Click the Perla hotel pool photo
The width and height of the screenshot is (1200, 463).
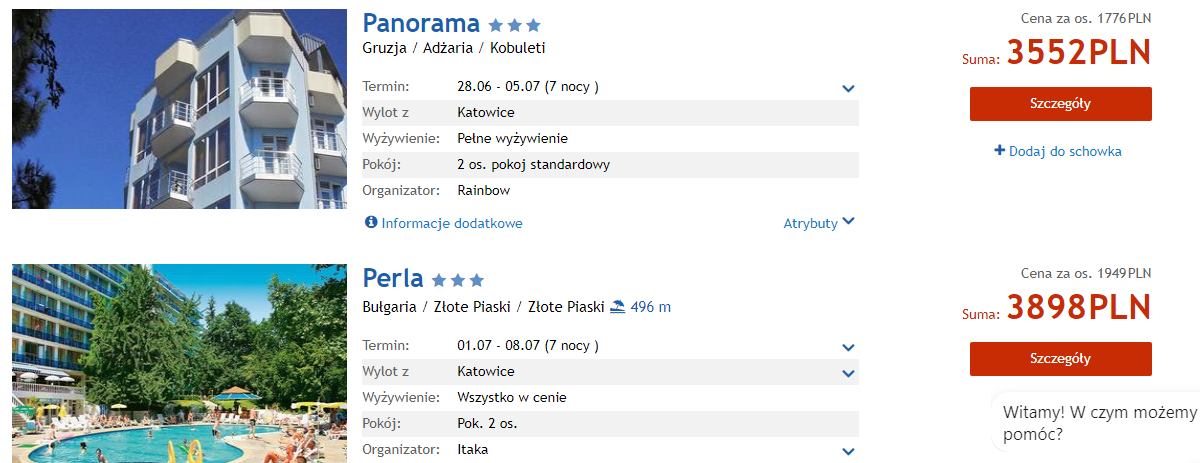coord(180,364)
